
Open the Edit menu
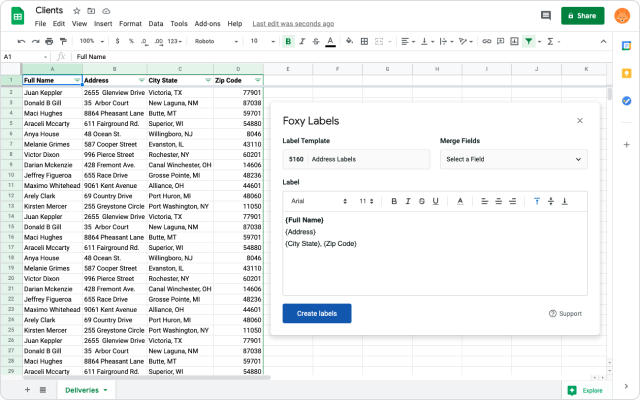click(x=59, y=24)
